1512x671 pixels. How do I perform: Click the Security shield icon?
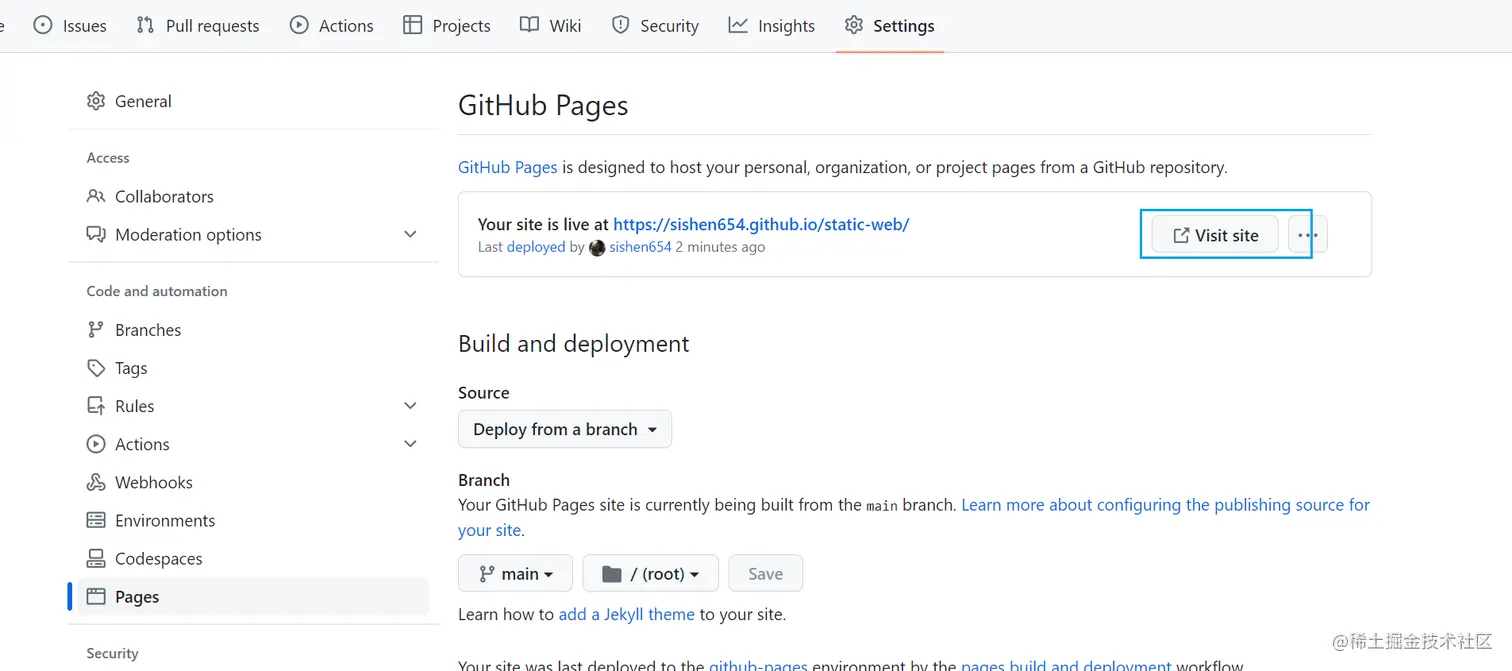(620, 25)
